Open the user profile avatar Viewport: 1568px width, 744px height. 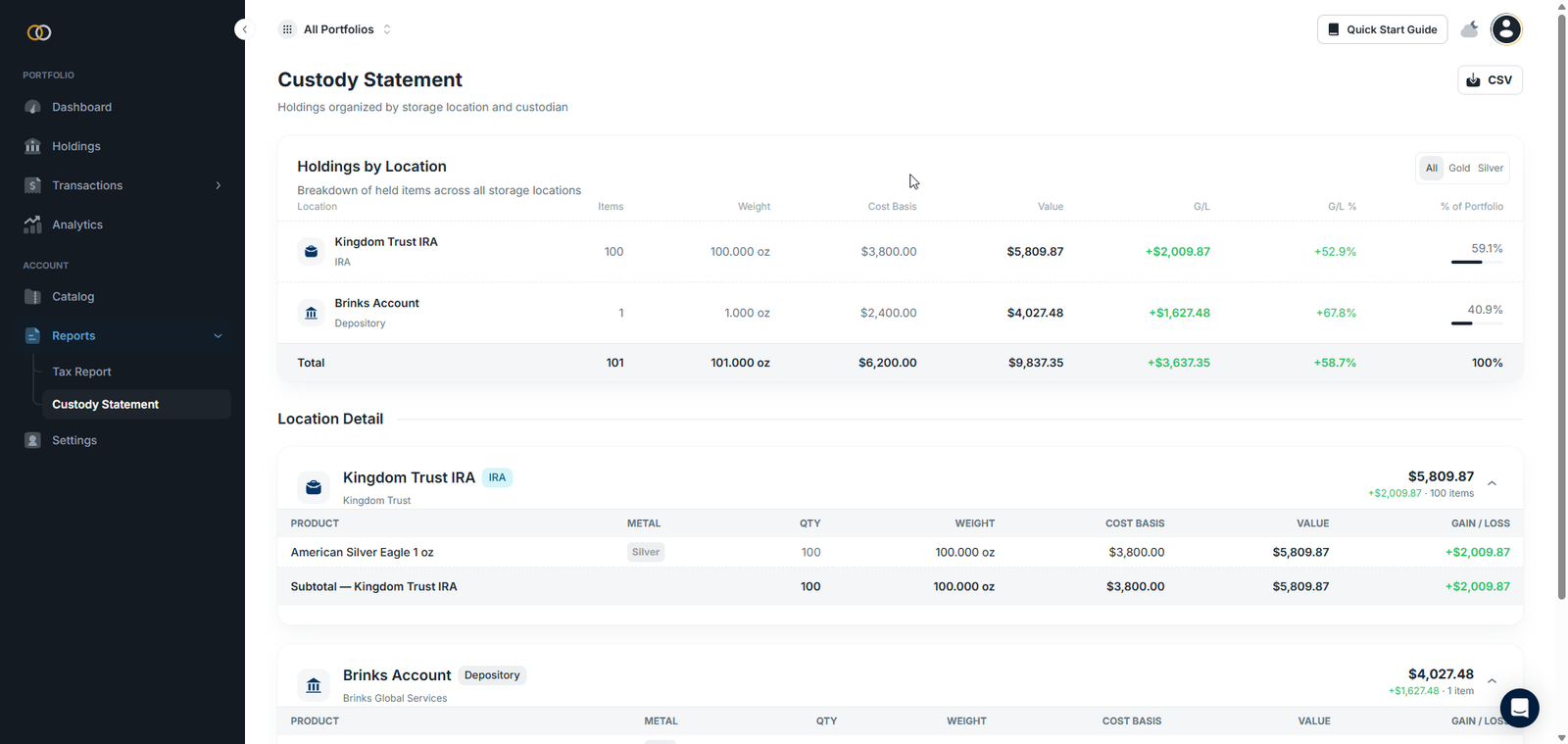point(1506,29)
